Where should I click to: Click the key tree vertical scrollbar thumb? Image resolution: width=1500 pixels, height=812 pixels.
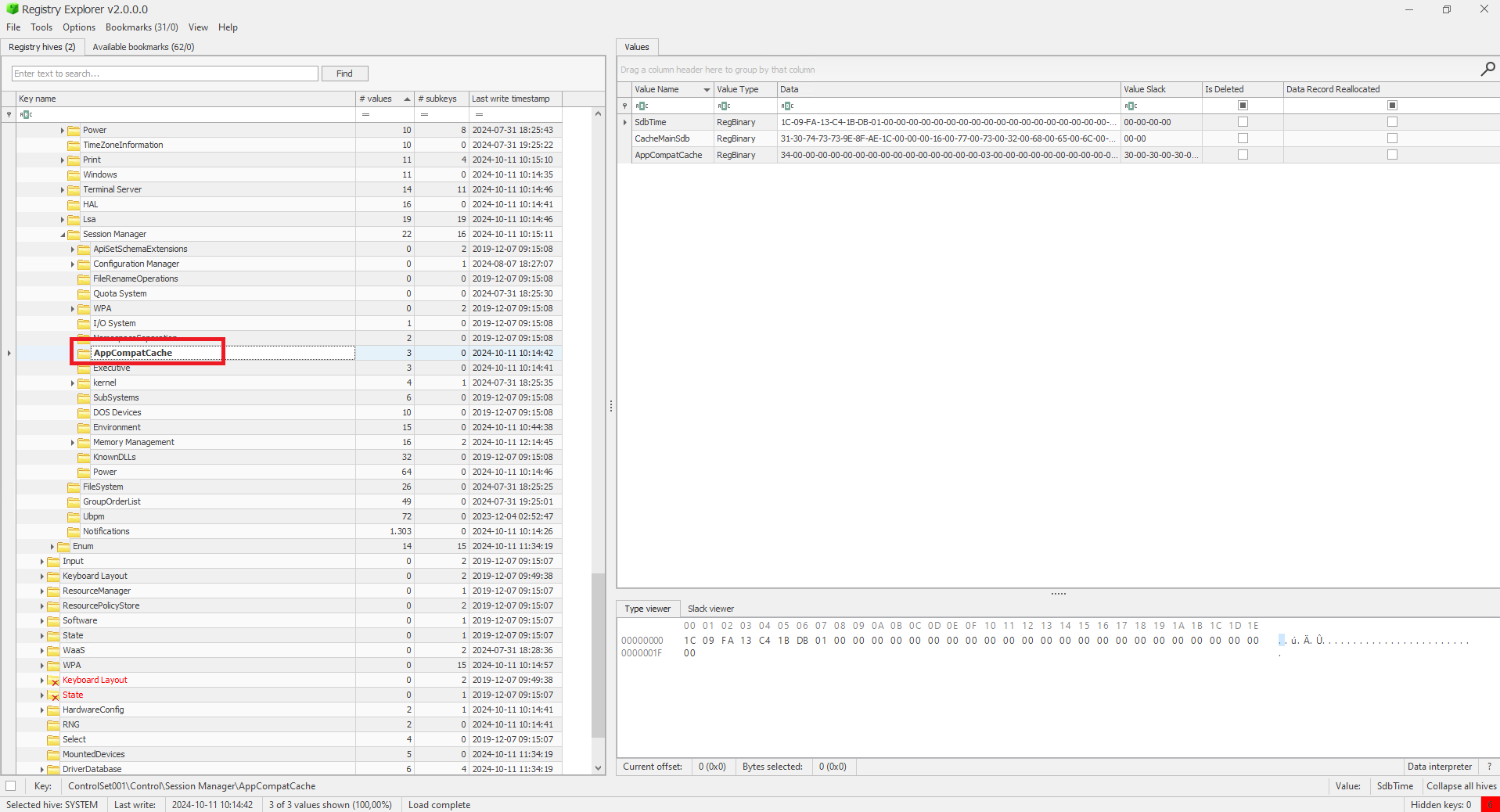coord(598,656)
